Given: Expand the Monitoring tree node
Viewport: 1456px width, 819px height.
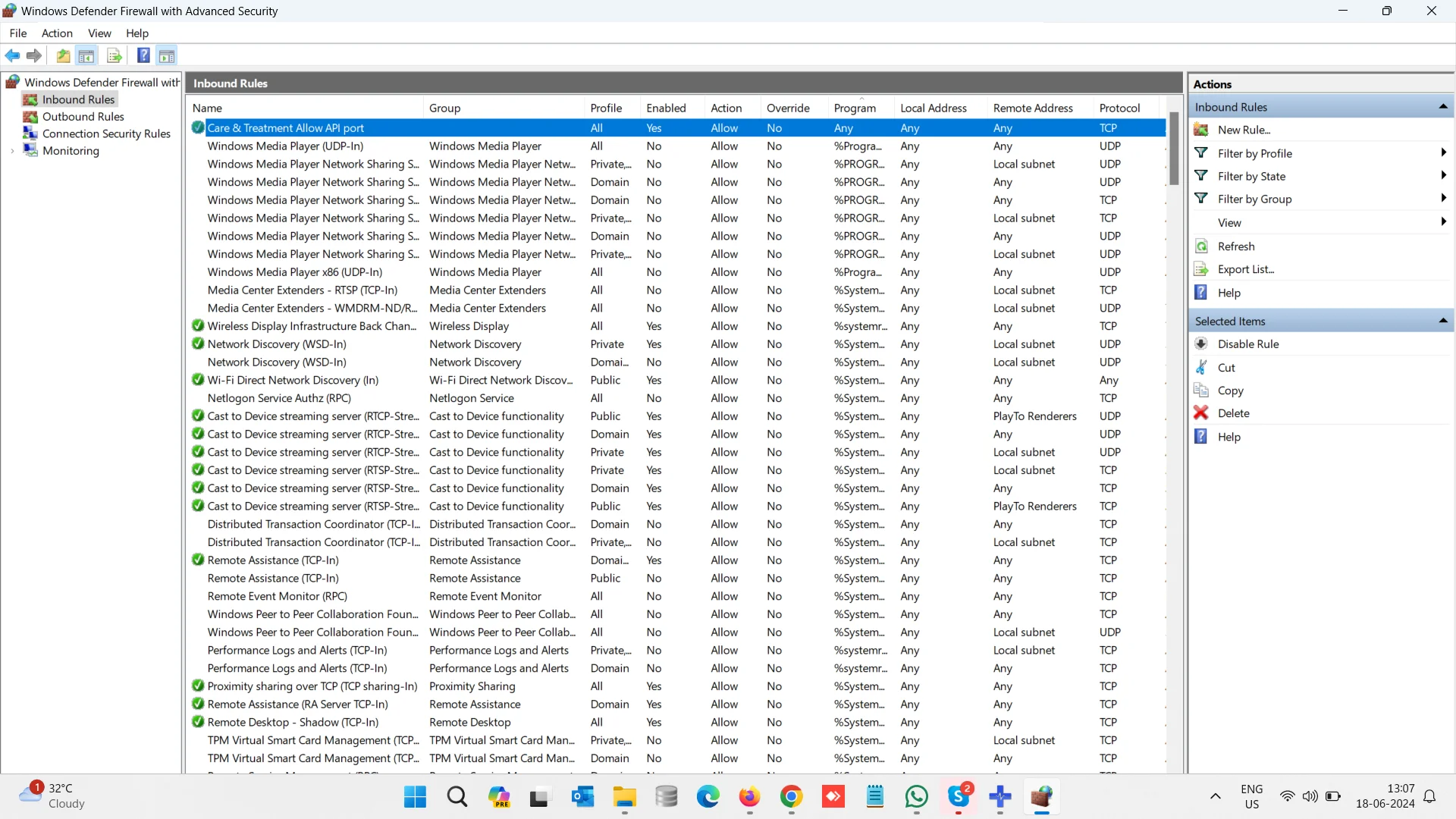Looking at the screenshot, I should coord(12,151).
